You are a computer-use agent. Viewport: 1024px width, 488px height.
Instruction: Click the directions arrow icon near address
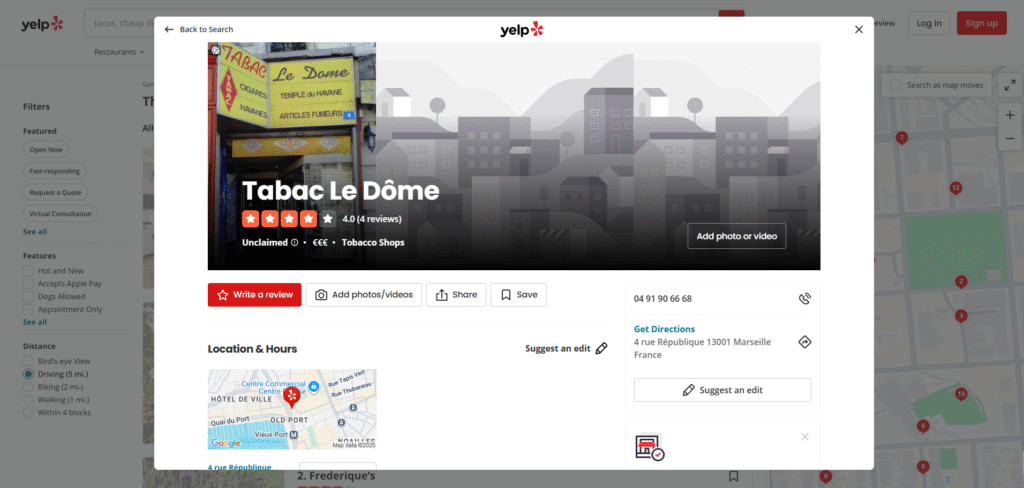[x=805, y=342]
